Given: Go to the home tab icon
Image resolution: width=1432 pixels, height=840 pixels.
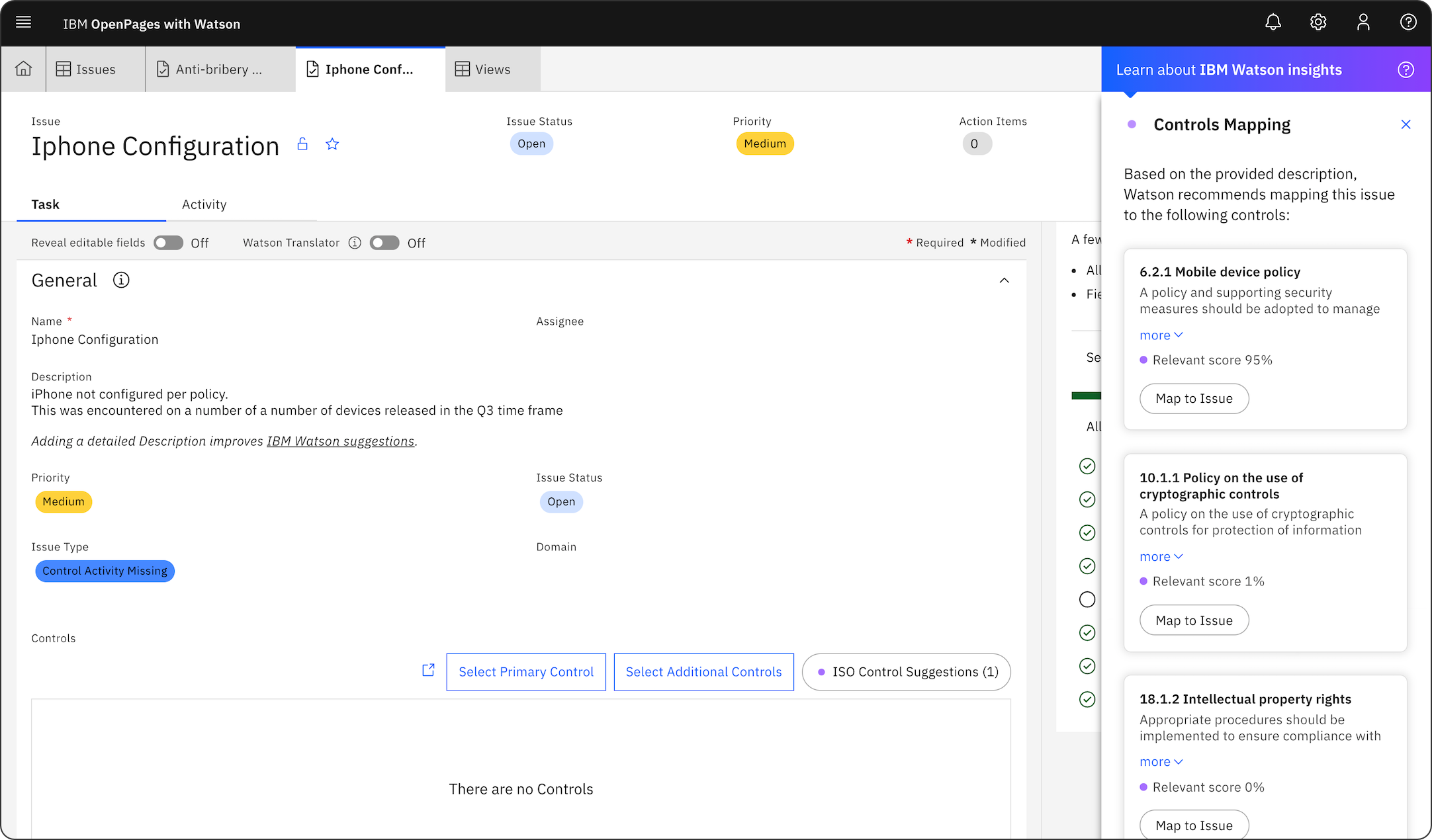Looking at the screenshot, I should point(23,69).
